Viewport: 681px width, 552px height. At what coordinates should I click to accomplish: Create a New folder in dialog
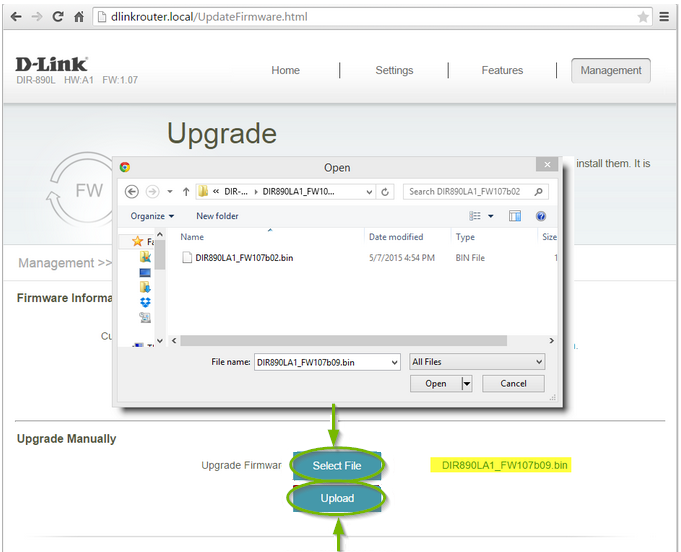click(x=217, y=216)
